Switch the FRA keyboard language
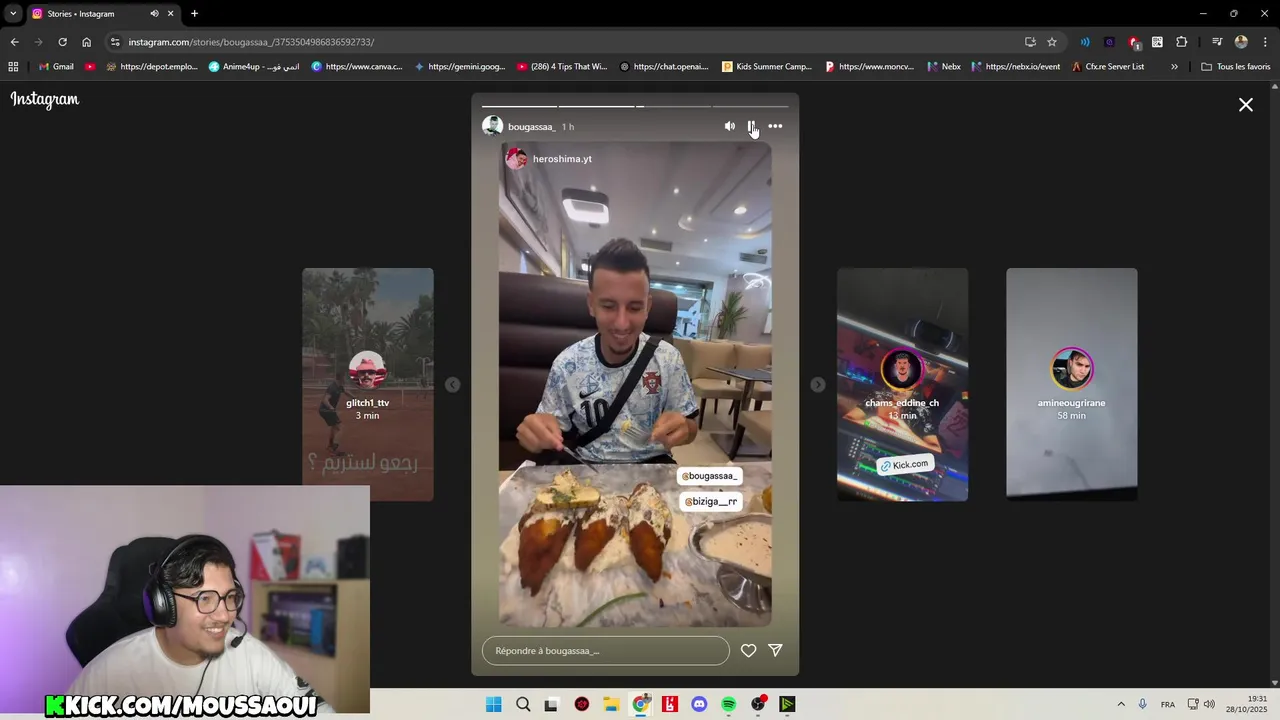This screenshot has width=1280, height=720. tap(1168, 704)
